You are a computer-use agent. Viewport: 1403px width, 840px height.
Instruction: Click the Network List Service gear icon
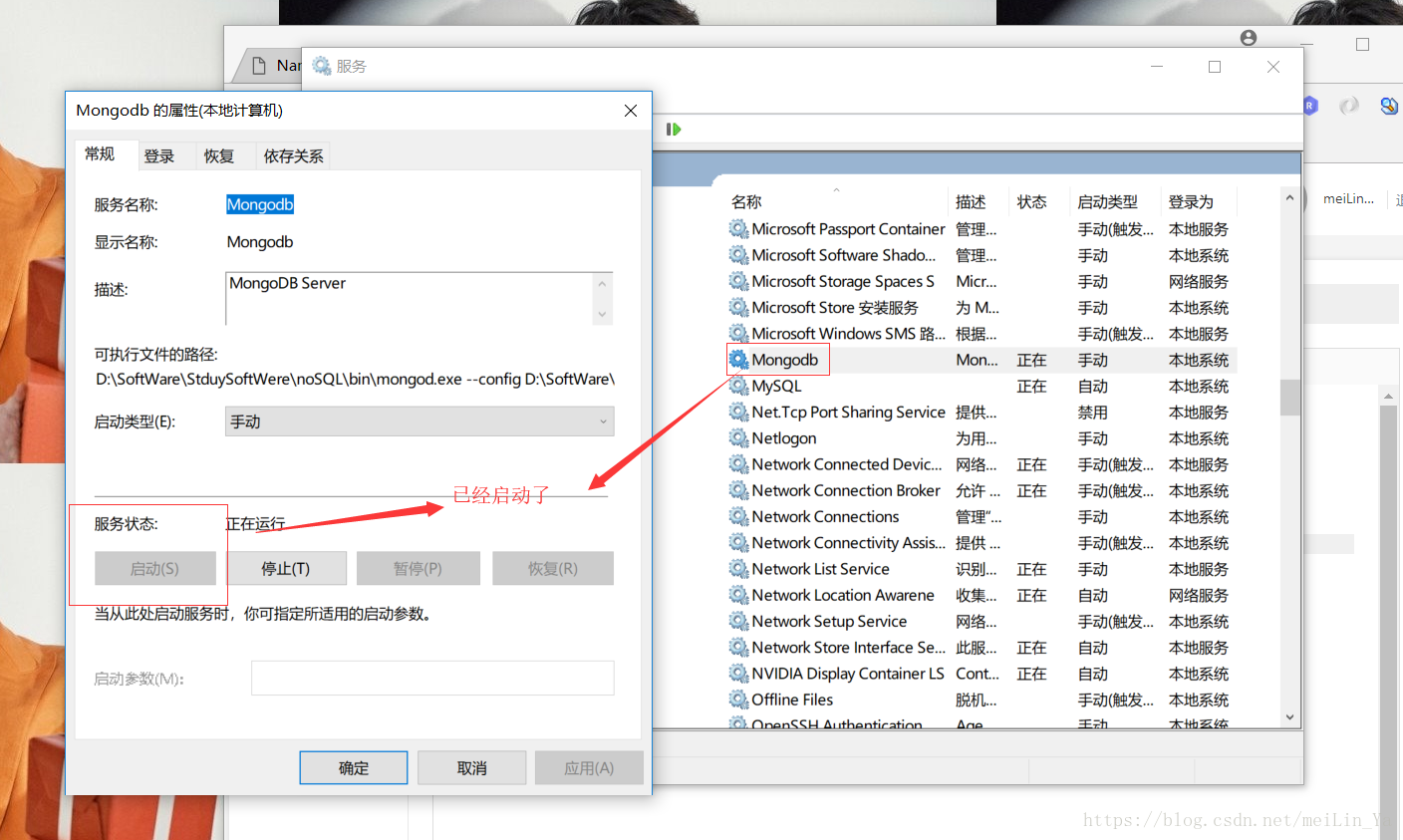pos(738,569)
